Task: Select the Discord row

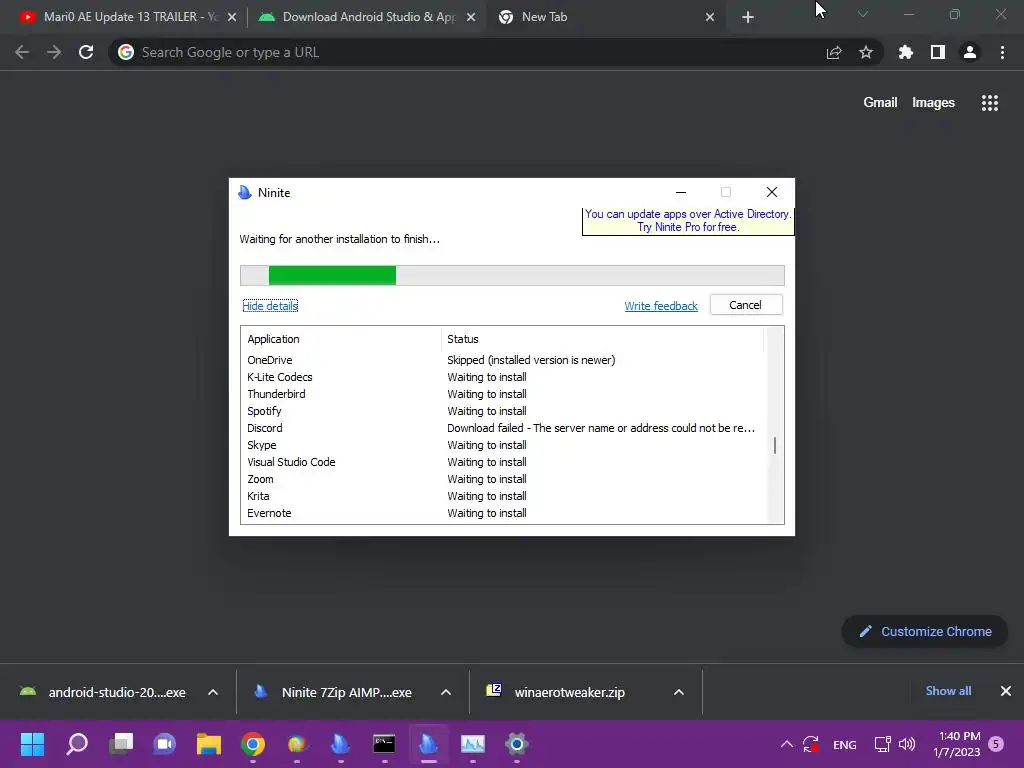Action: (x=503, y=428)
